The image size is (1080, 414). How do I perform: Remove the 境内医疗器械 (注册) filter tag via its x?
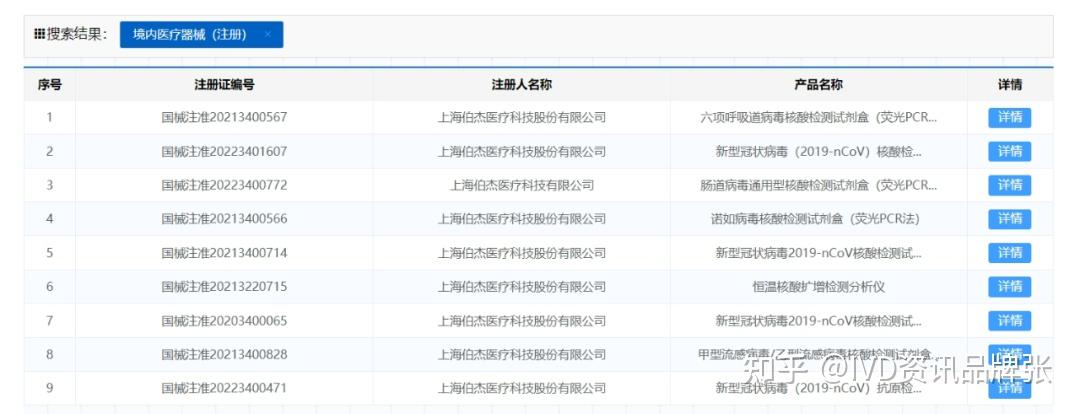(x=268, y=34)
